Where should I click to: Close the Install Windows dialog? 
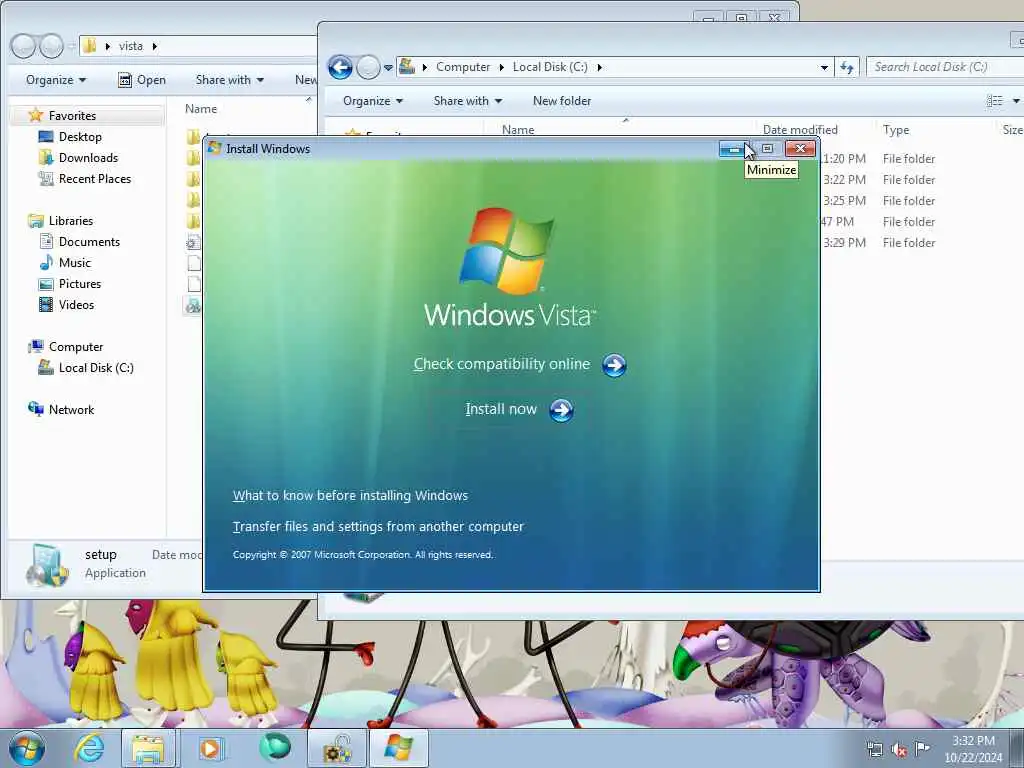pyautogui.click(x=800, y=149)
